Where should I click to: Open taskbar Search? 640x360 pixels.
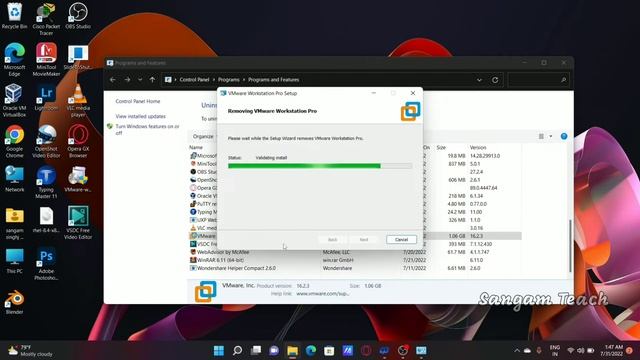238,350
